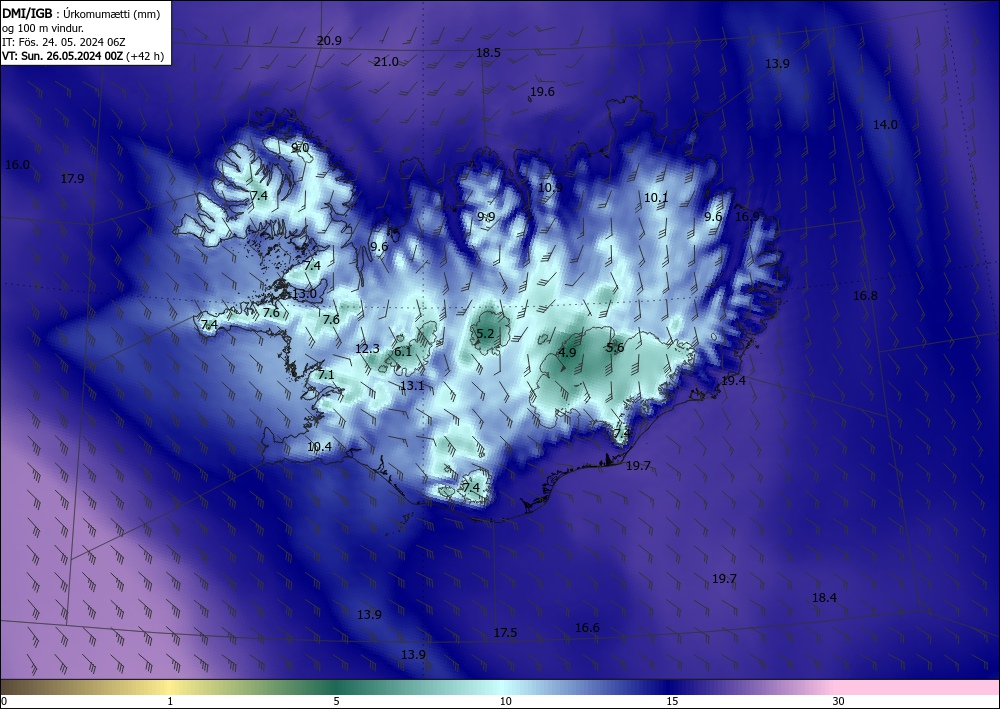This screenshot has height=709, width=1000.
Task: Click the 21.0 precipitable water value
Action: coord(386,62)
